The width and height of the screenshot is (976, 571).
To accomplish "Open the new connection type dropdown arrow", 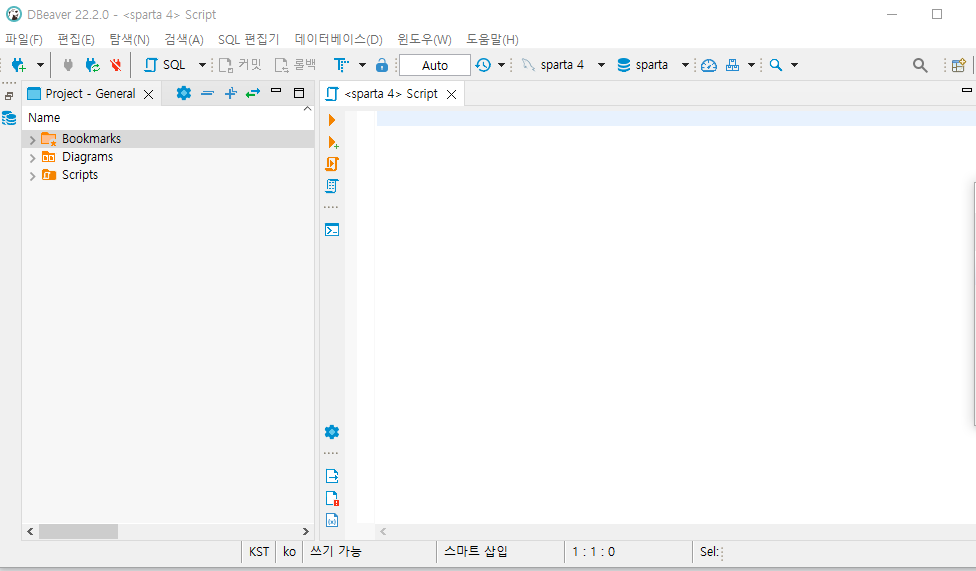I will [40, 65].
